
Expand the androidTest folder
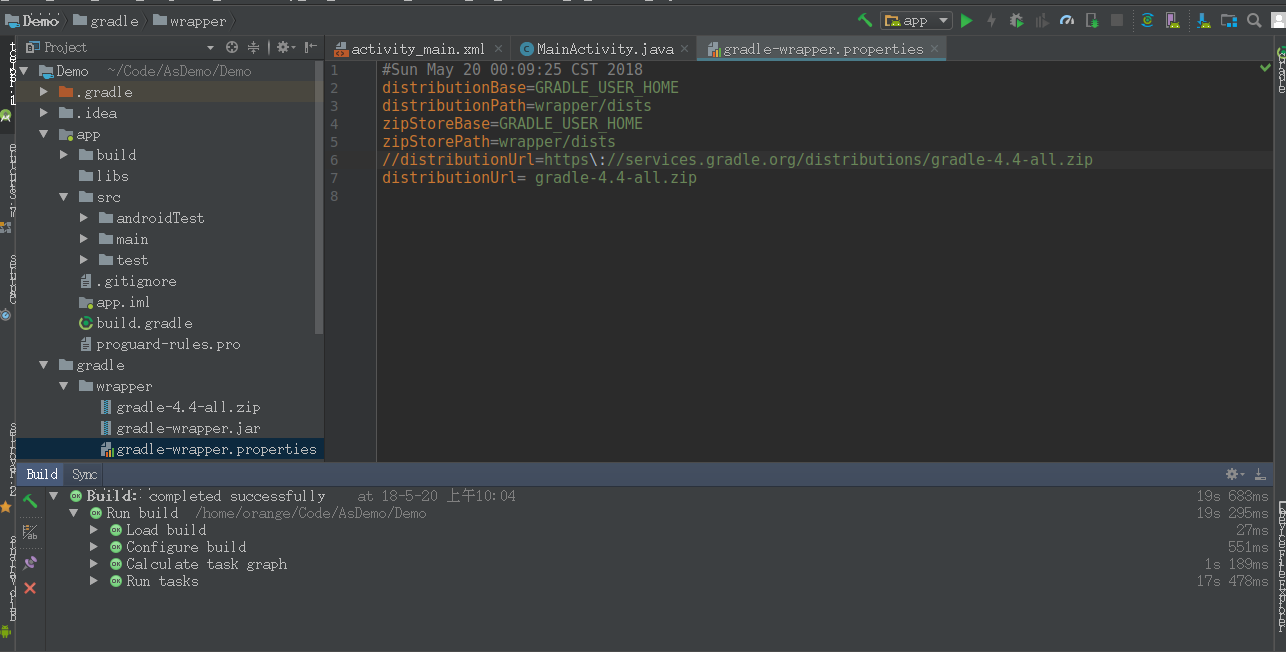(x=84, y=218)
